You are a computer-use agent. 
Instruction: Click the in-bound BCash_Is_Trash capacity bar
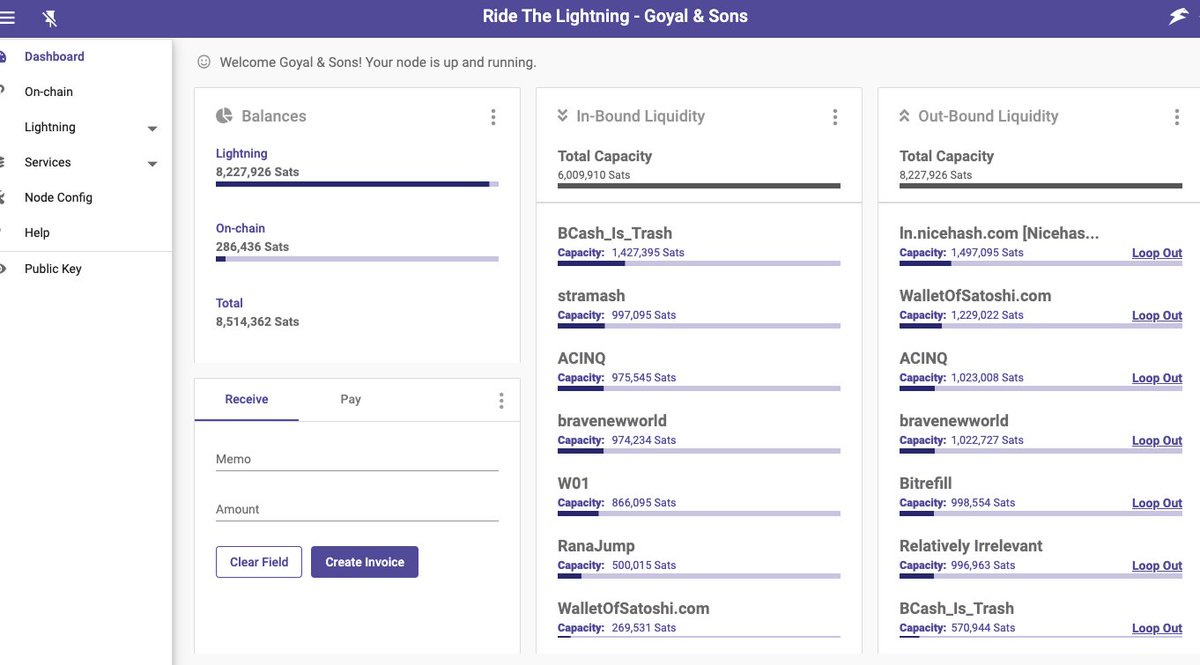click(699, 263)
